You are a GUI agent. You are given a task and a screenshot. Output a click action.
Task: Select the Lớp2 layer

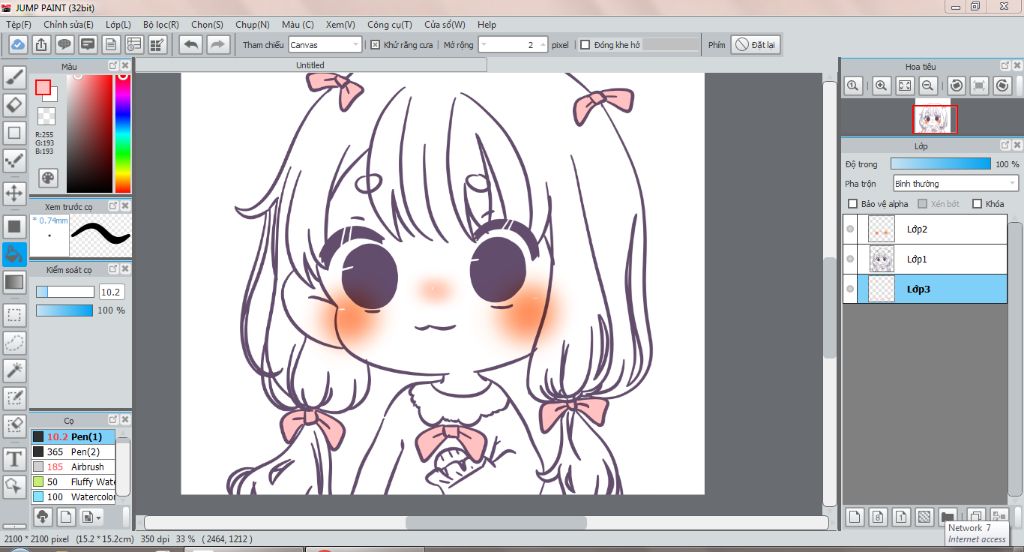932,229
